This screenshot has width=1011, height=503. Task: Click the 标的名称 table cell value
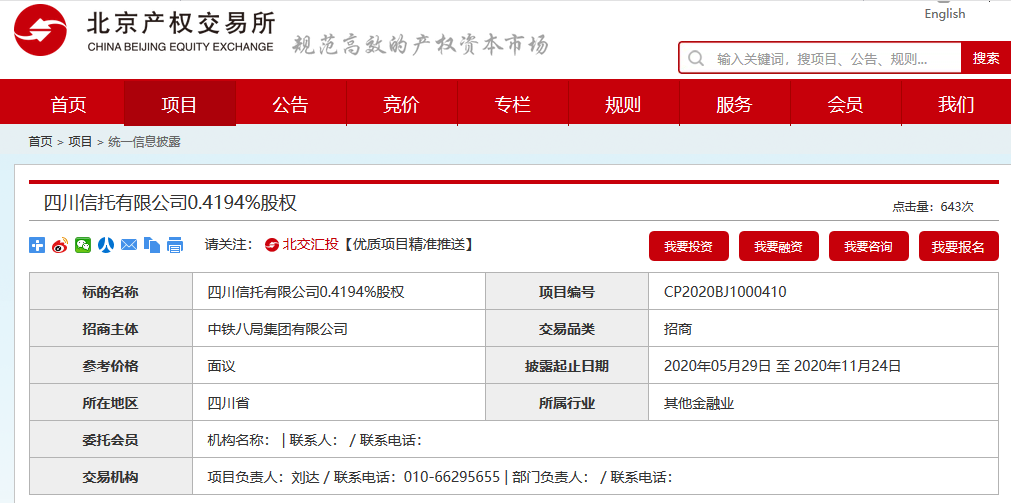(306, 292)
